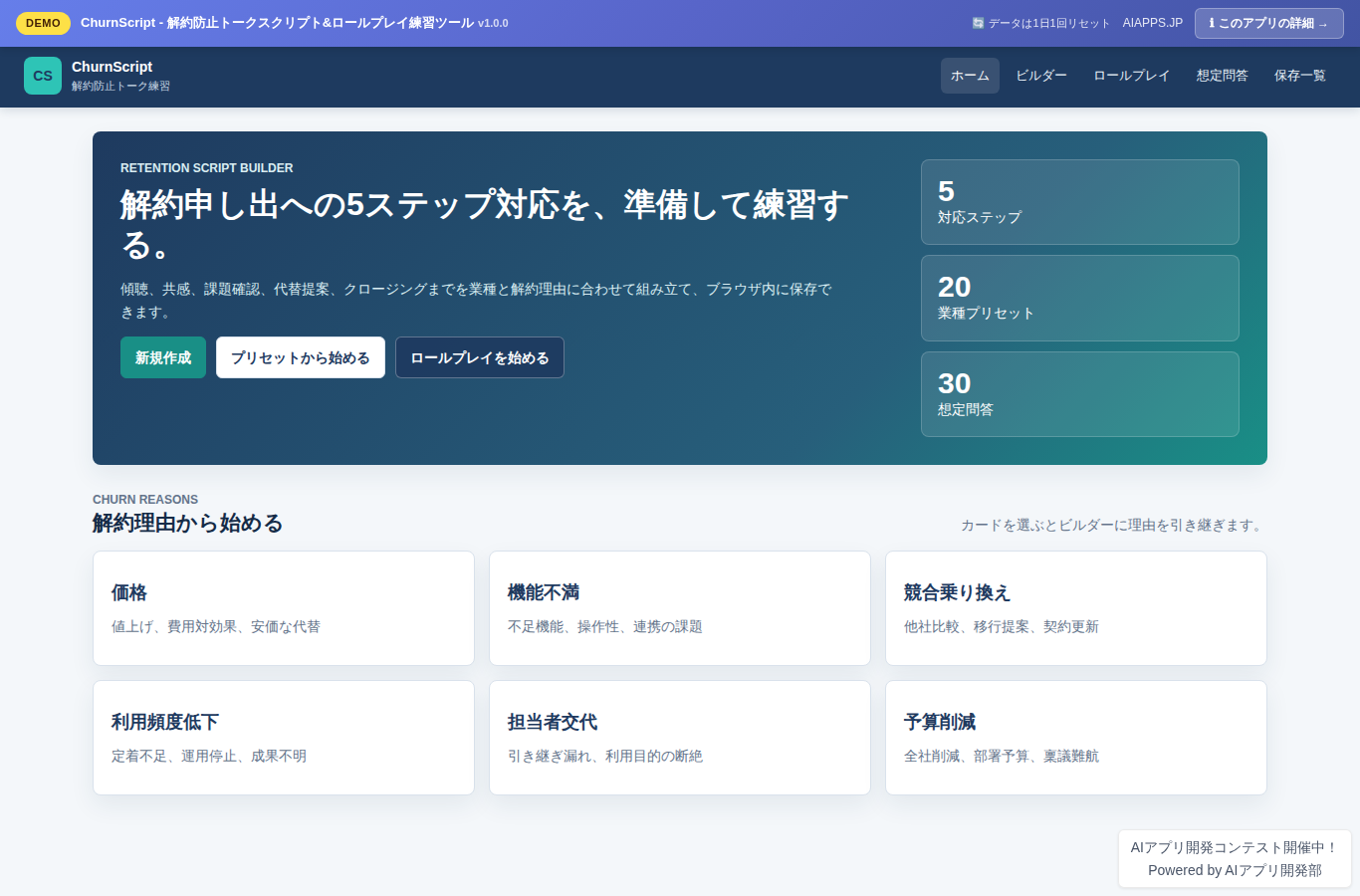
Task: Select the 担当者交代 reason card
Action: (x=680, y=738)
